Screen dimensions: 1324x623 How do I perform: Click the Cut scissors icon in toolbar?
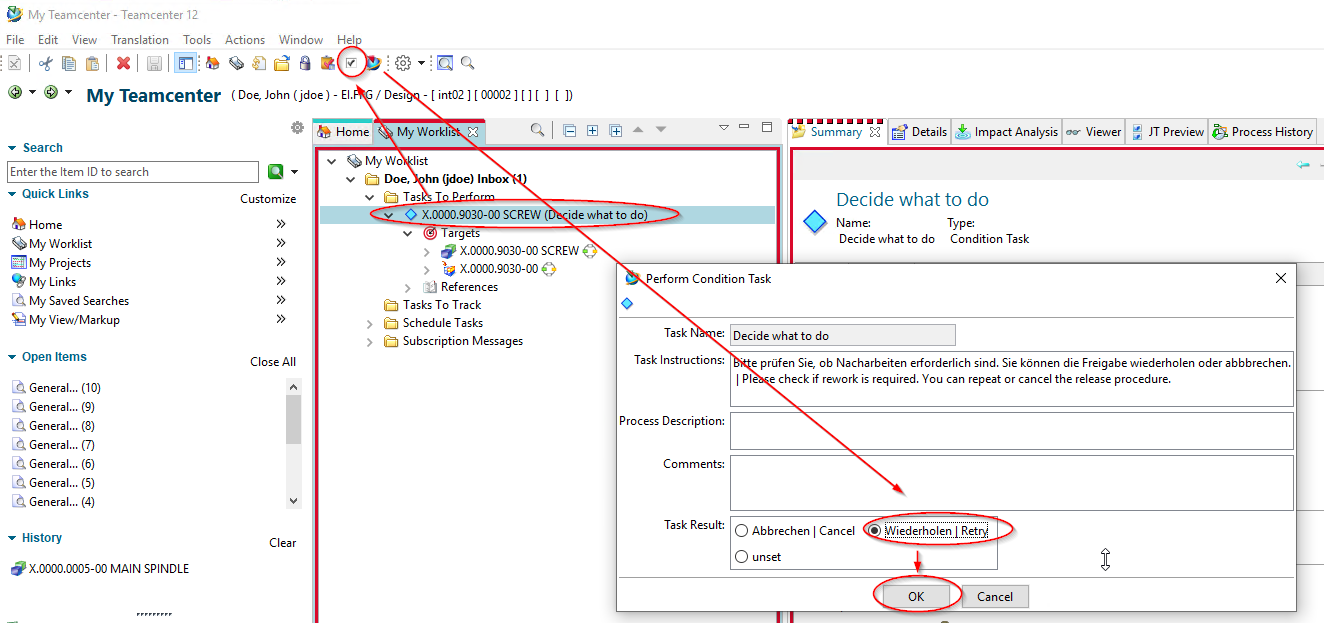(45, 63)
